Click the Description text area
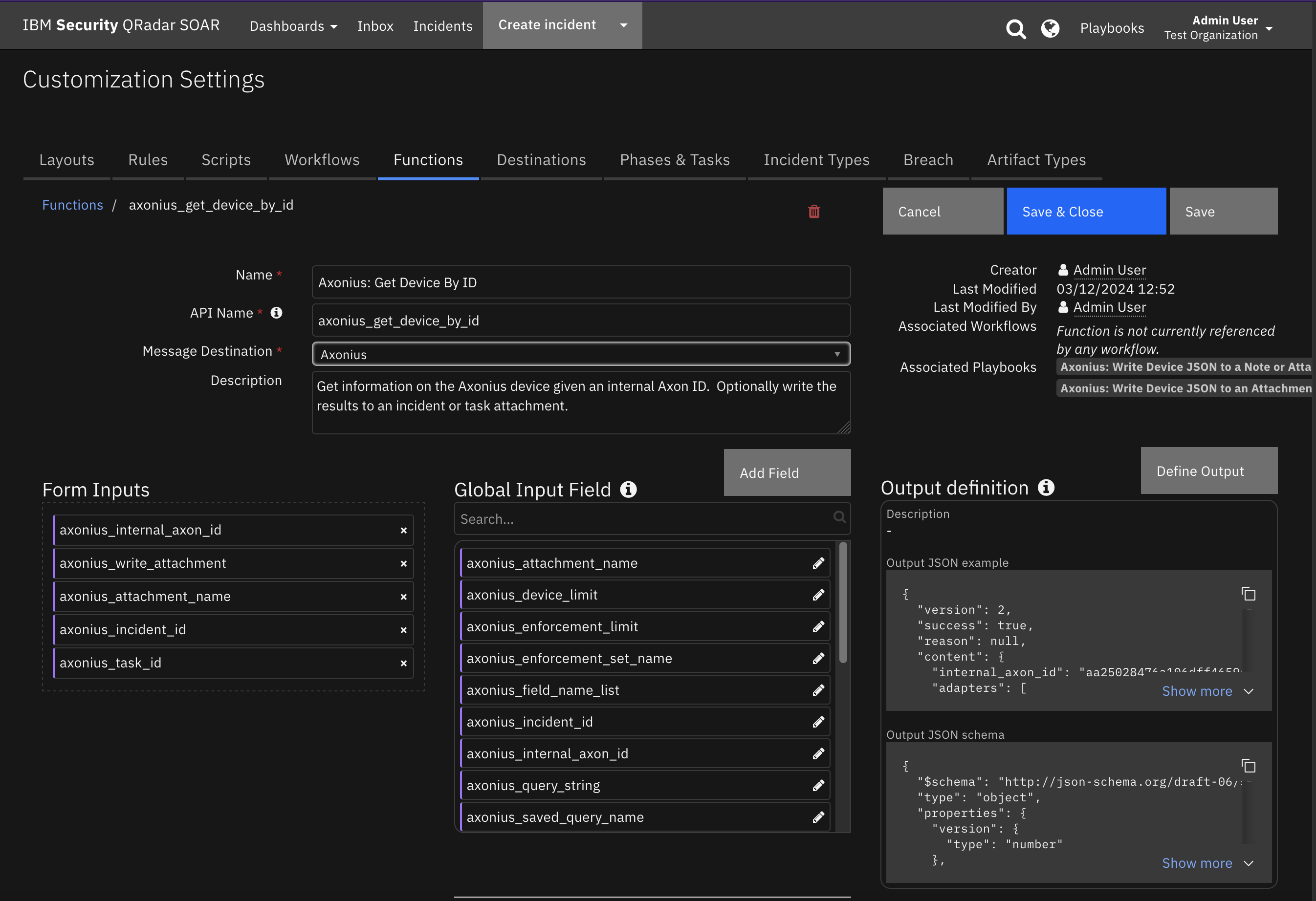Viewport: 1316px width, 901px height. coord(581,403)
